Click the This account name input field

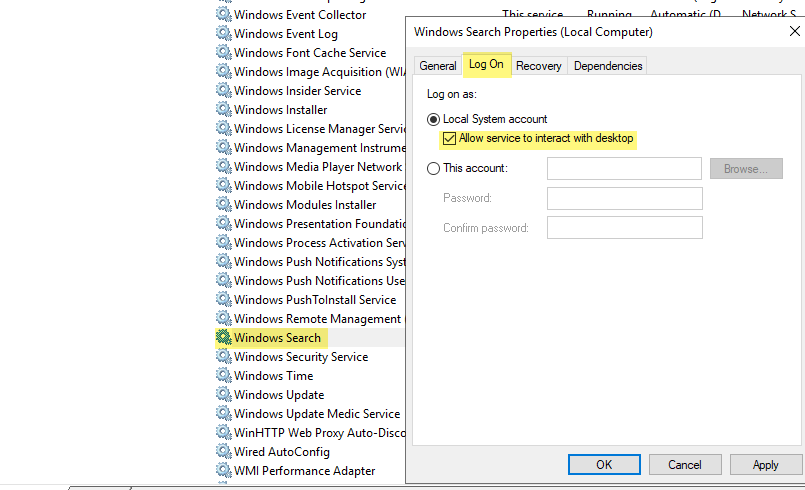(624, 168)
